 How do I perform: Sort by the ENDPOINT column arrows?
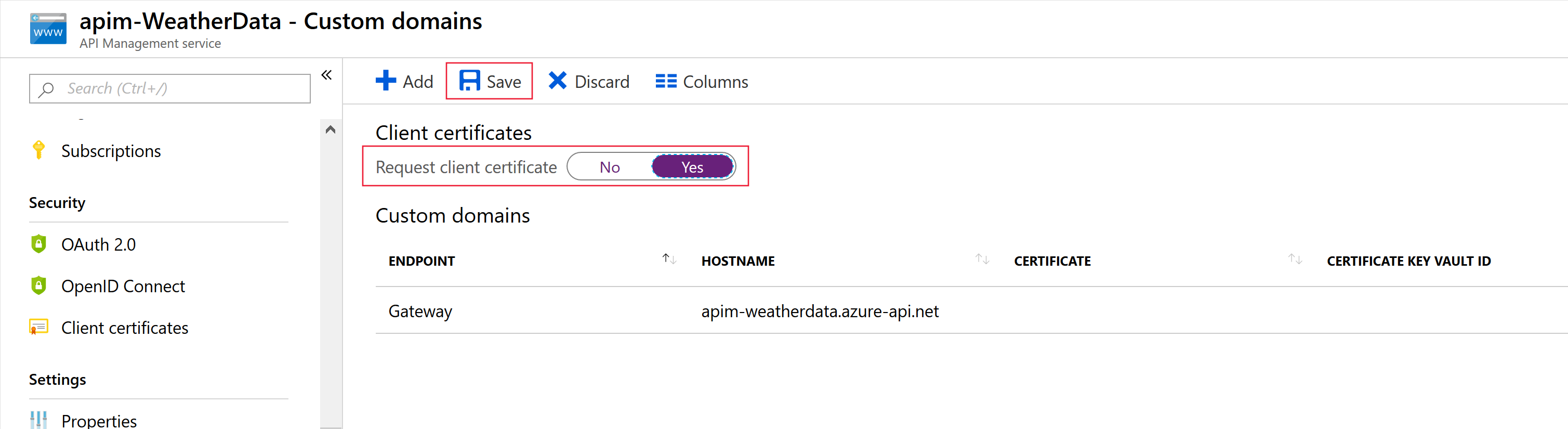click(x=669, y=259)
